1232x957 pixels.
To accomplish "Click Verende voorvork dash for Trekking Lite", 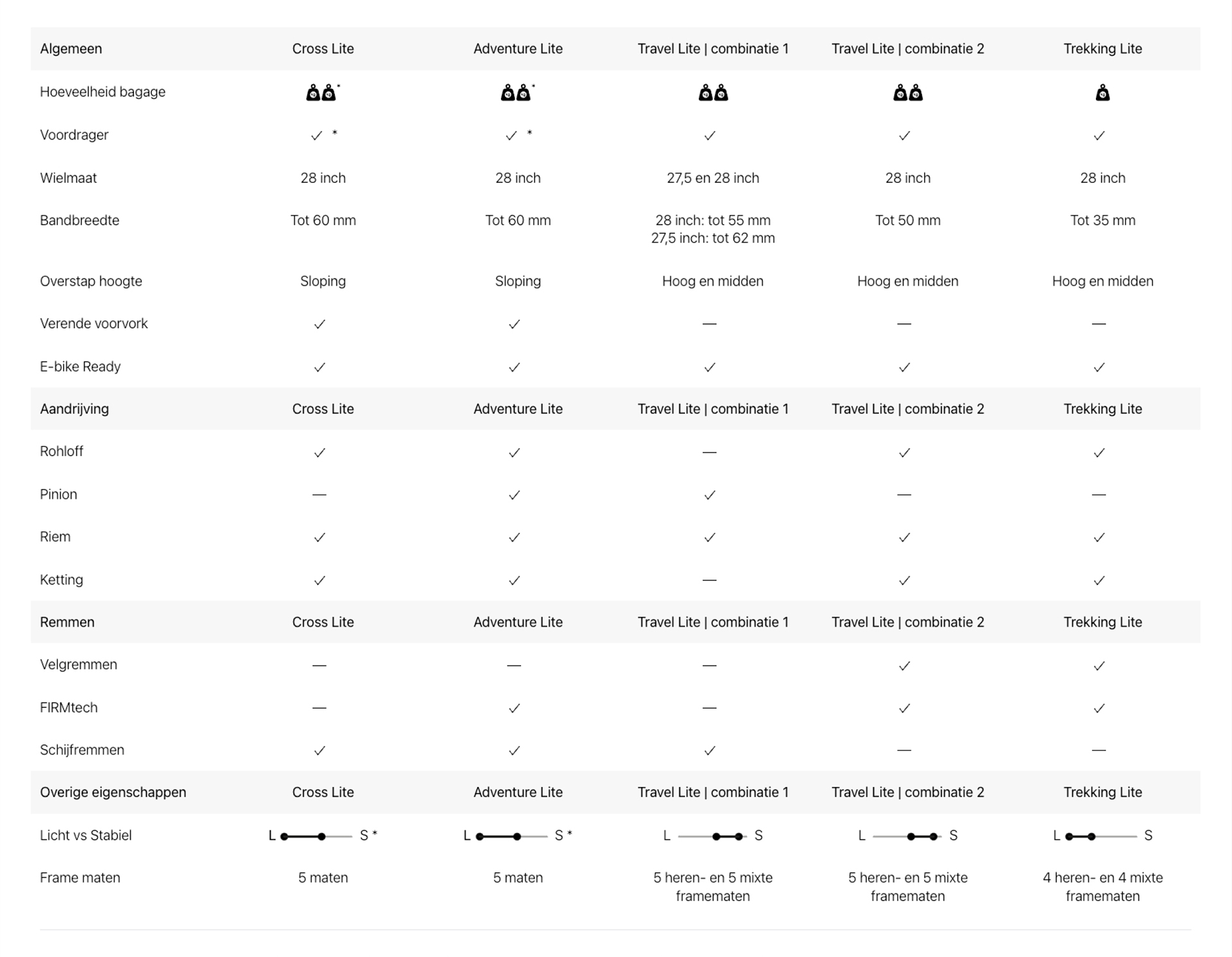I will point(1099,324).
